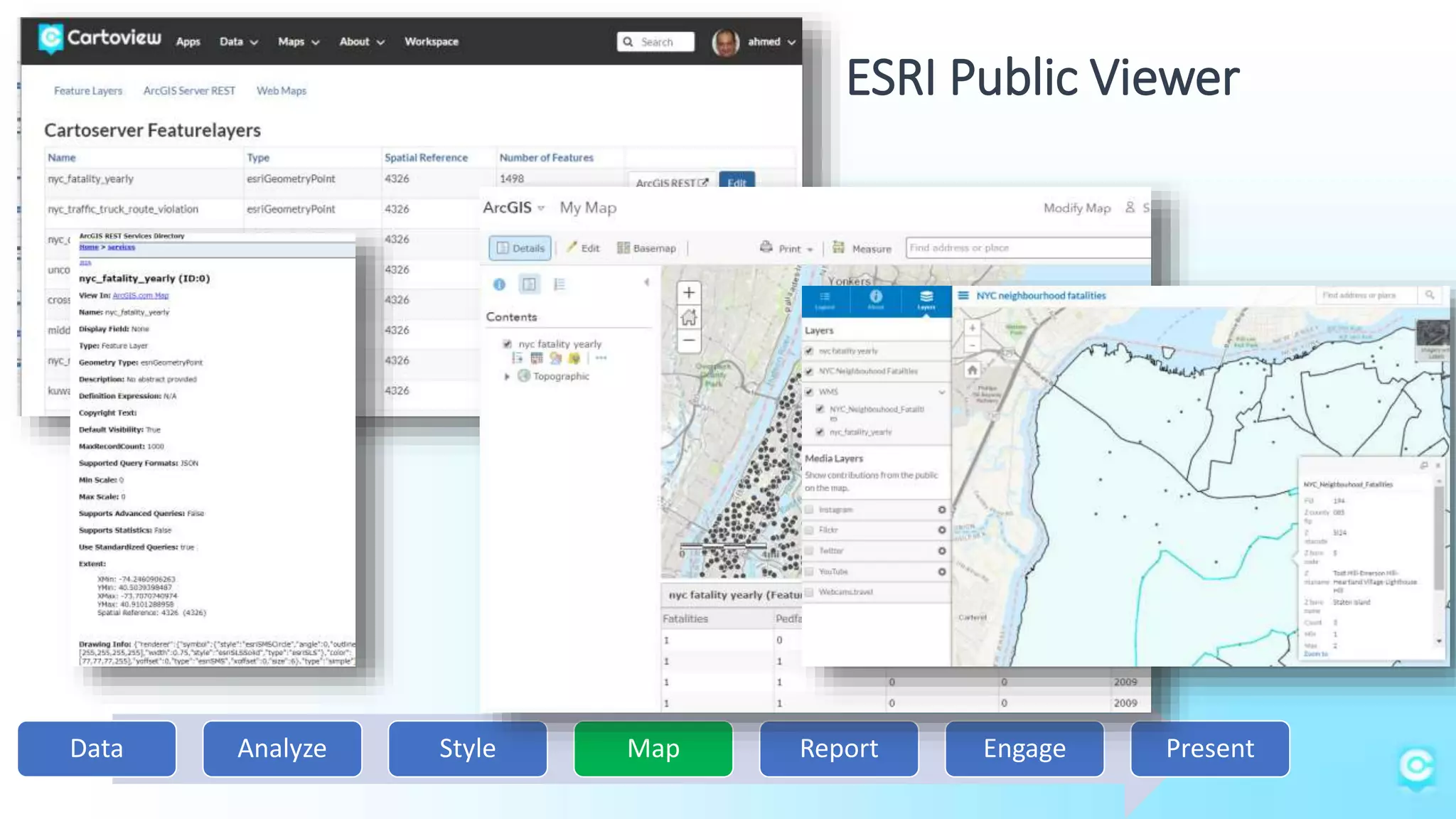Open Flickr layer settings gear

pos(941,530)
